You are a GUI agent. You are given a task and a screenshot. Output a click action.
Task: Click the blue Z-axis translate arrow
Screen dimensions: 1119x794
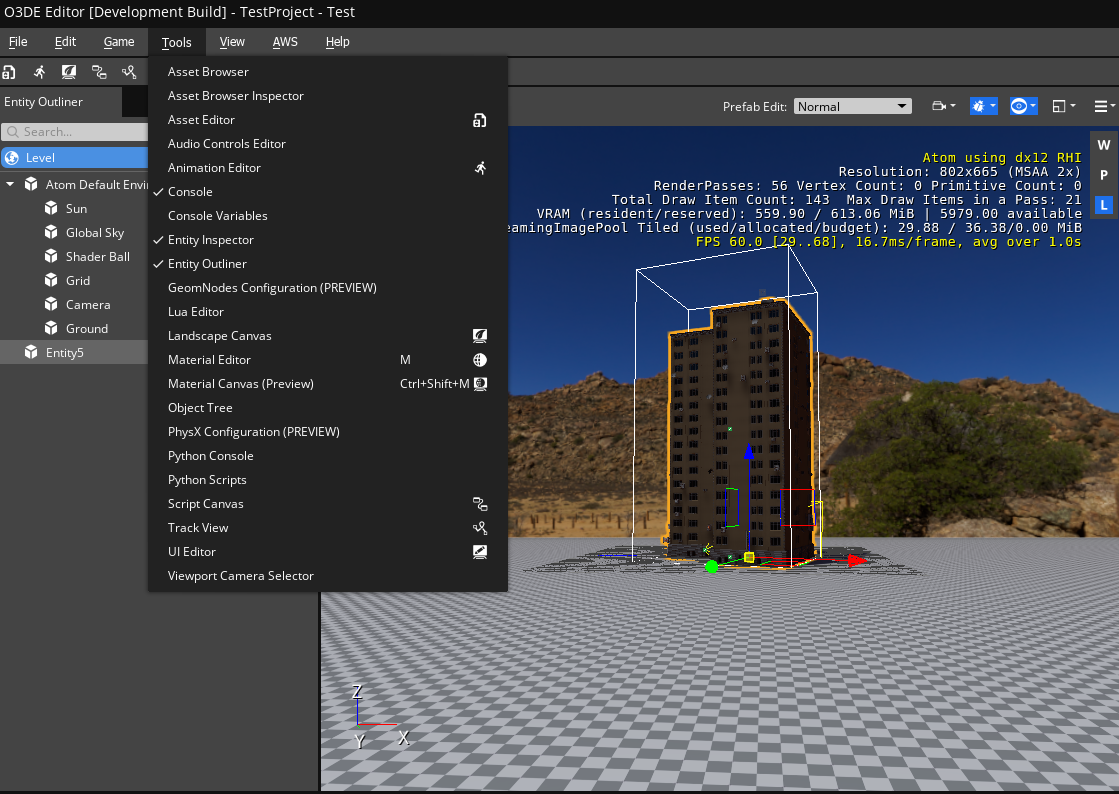748,452
